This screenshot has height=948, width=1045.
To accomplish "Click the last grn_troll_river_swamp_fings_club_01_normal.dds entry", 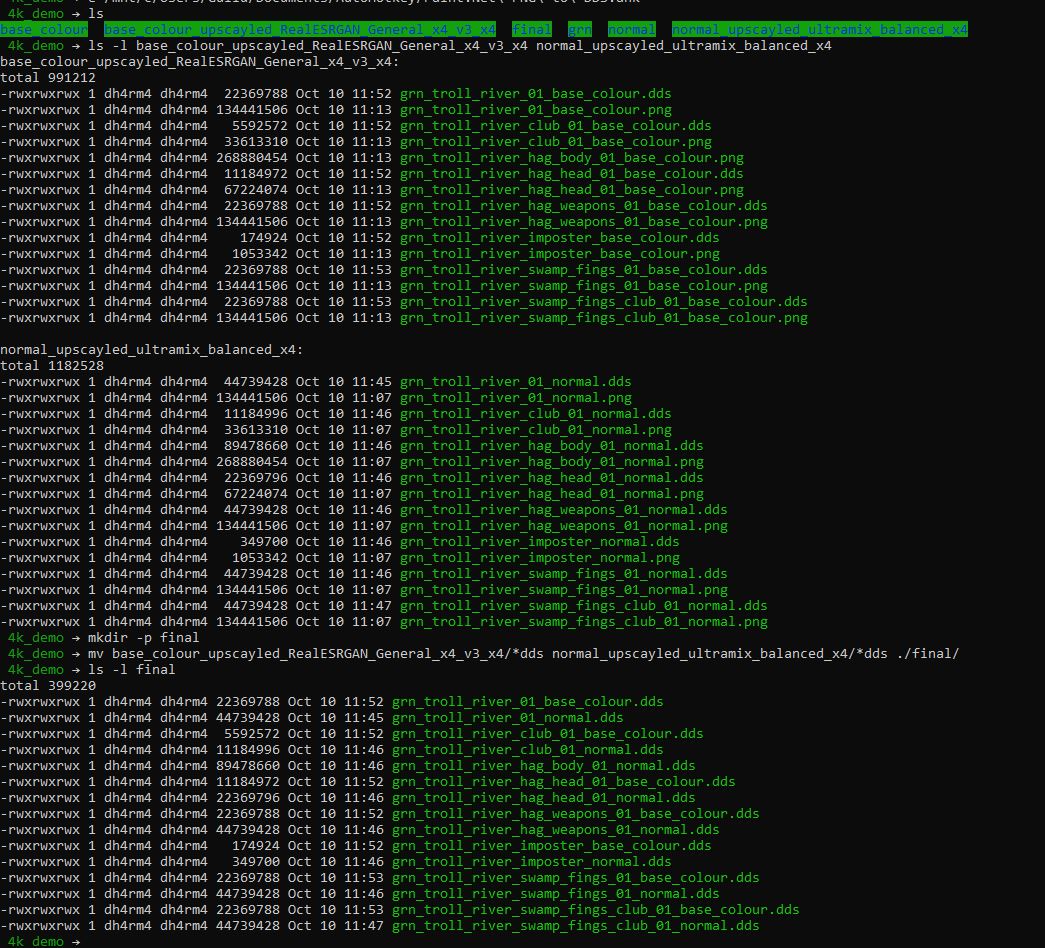I will 576,926.
